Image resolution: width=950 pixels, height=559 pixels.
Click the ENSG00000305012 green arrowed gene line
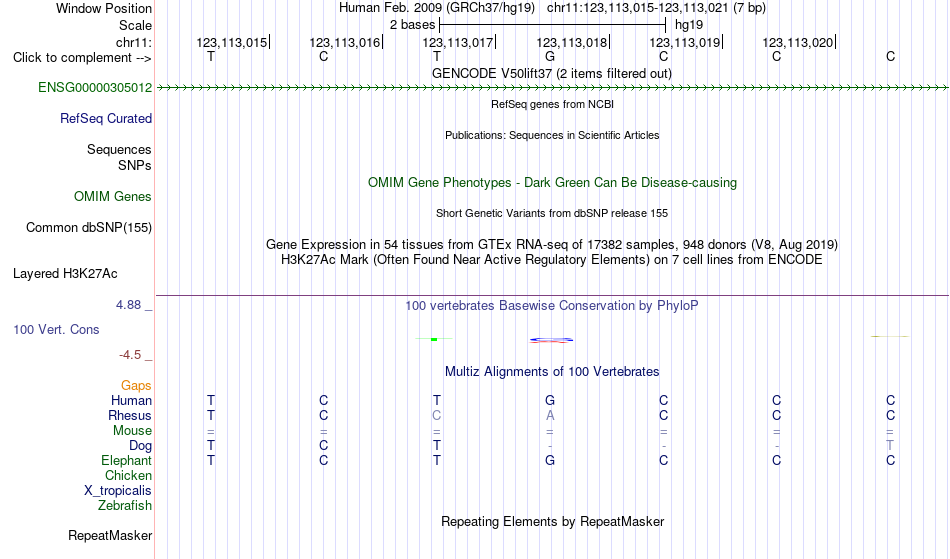[x=552, y=88]
